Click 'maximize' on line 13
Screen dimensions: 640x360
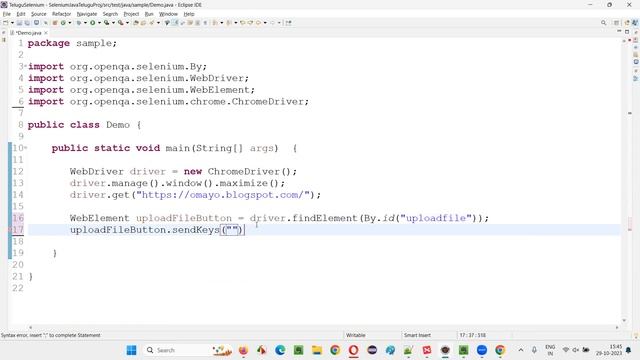pyautogui.click(x=244, y=183)
